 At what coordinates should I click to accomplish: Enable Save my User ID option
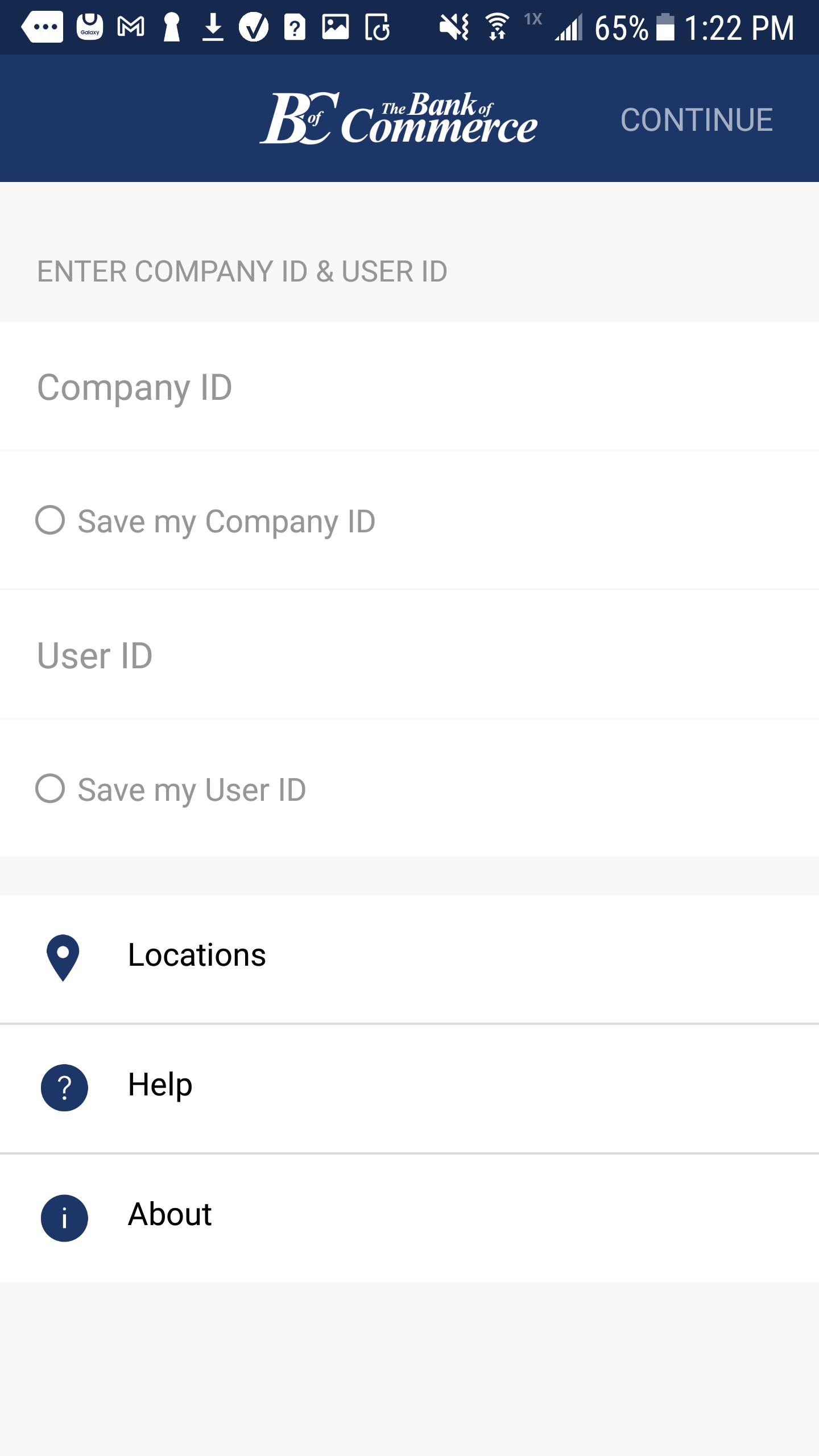[50, 789]
